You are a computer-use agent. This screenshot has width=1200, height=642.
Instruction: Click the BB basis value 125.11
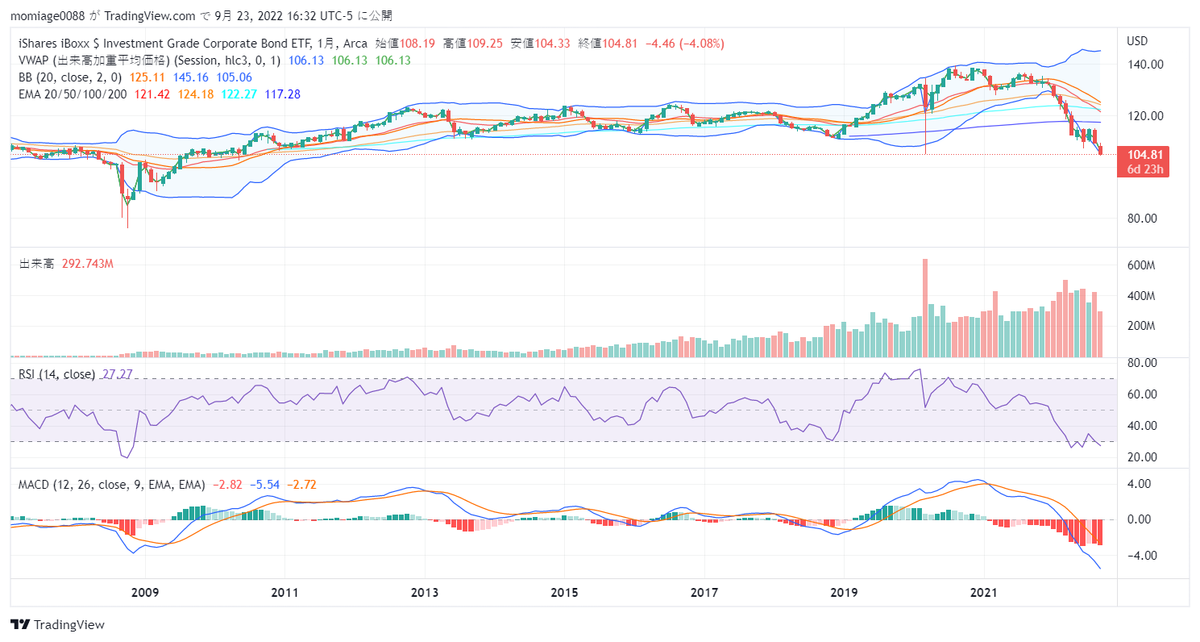click(145, 77)
